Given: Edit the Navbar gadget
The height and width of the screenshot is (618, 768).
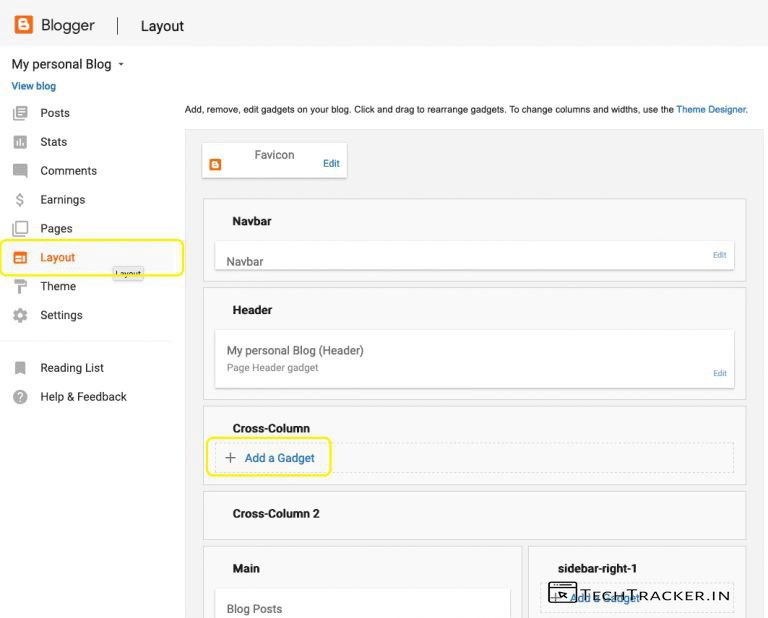Looking at the screenshot, I should 719,255.
